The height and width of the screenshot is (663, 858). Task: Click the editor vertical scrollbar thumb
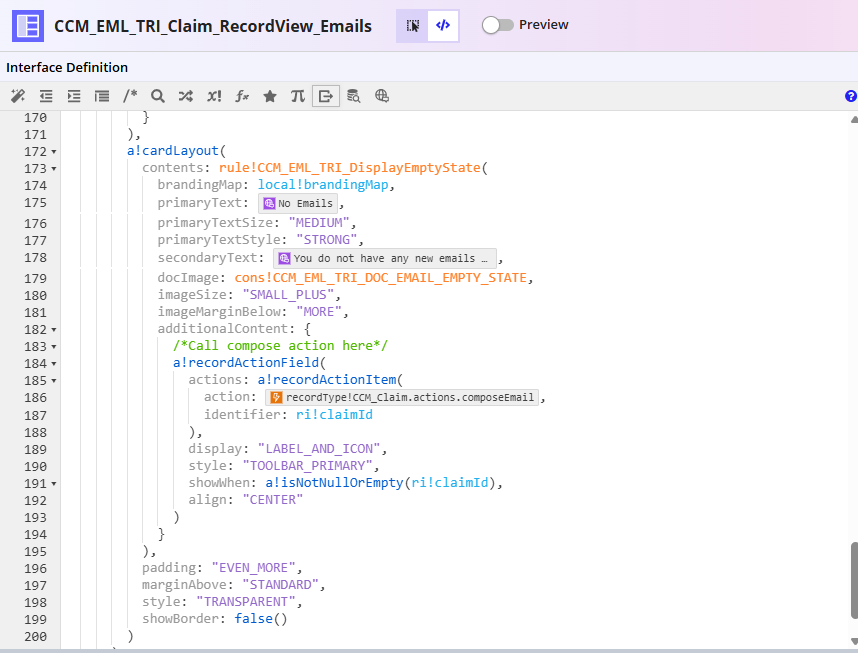(854, 580)
